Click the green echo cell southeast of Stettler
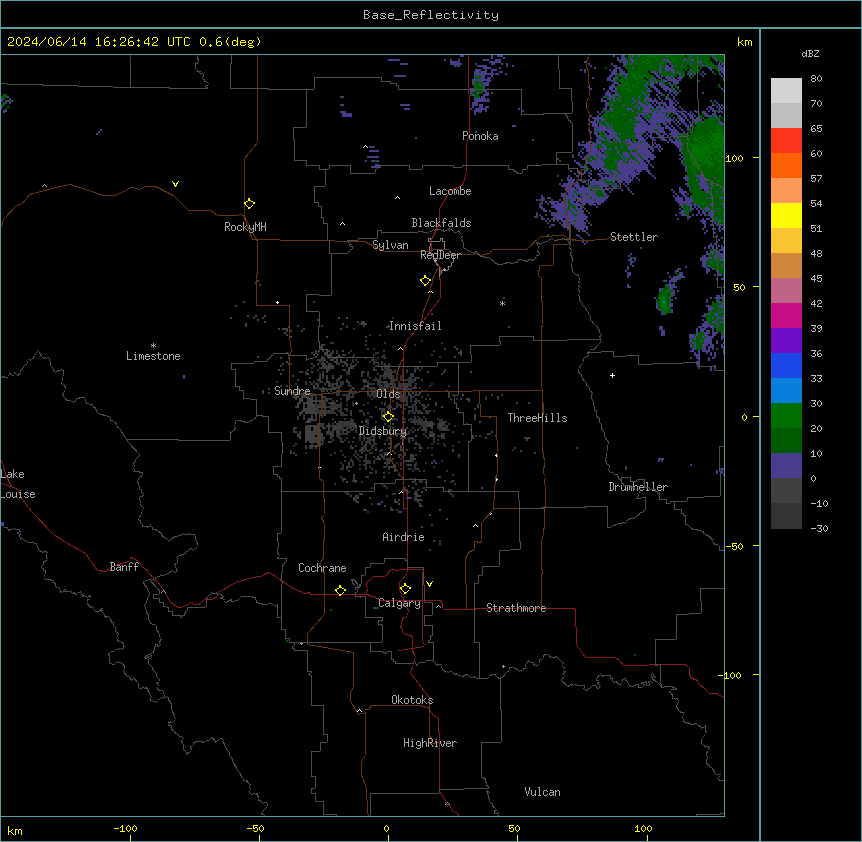Screen dimensions: 862x842 pyautogui.click(x=665, y=300)
